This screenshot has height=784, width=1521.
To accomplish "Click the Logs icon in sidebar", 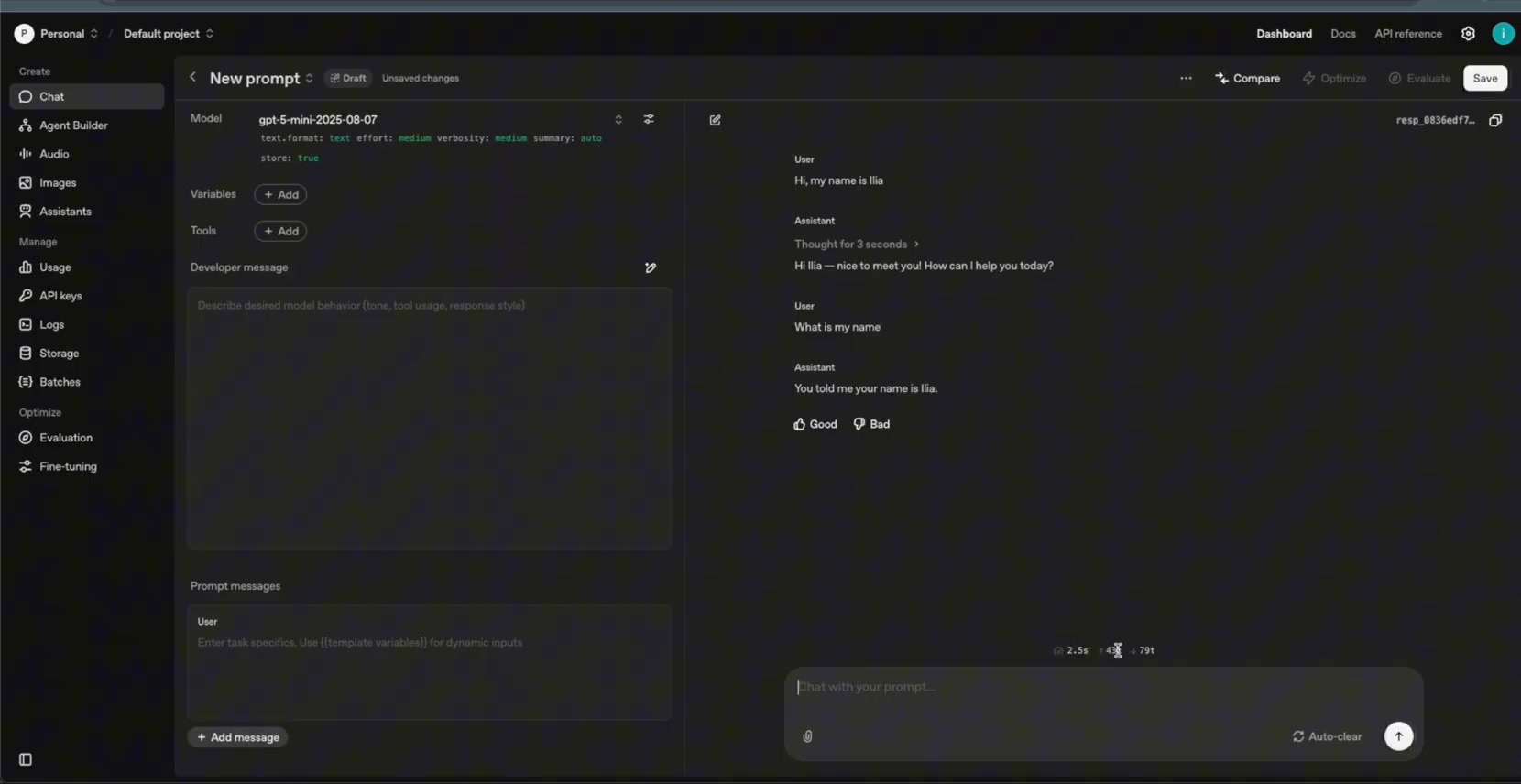I will 26,324.
